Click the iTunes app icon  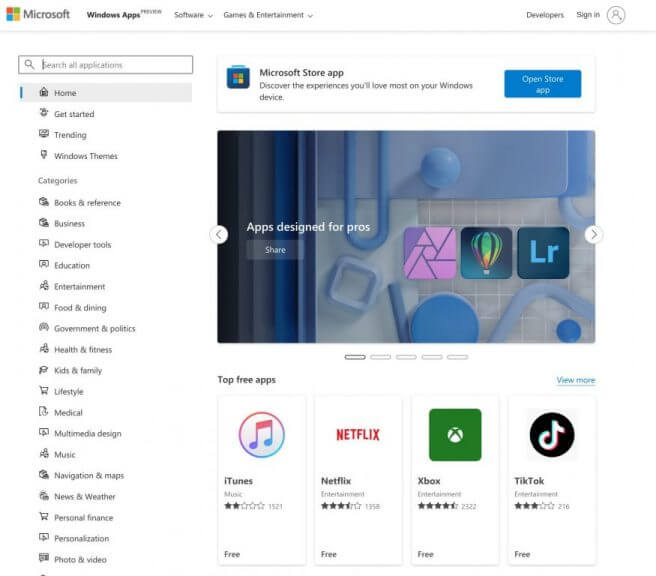(x=261, y=435)
